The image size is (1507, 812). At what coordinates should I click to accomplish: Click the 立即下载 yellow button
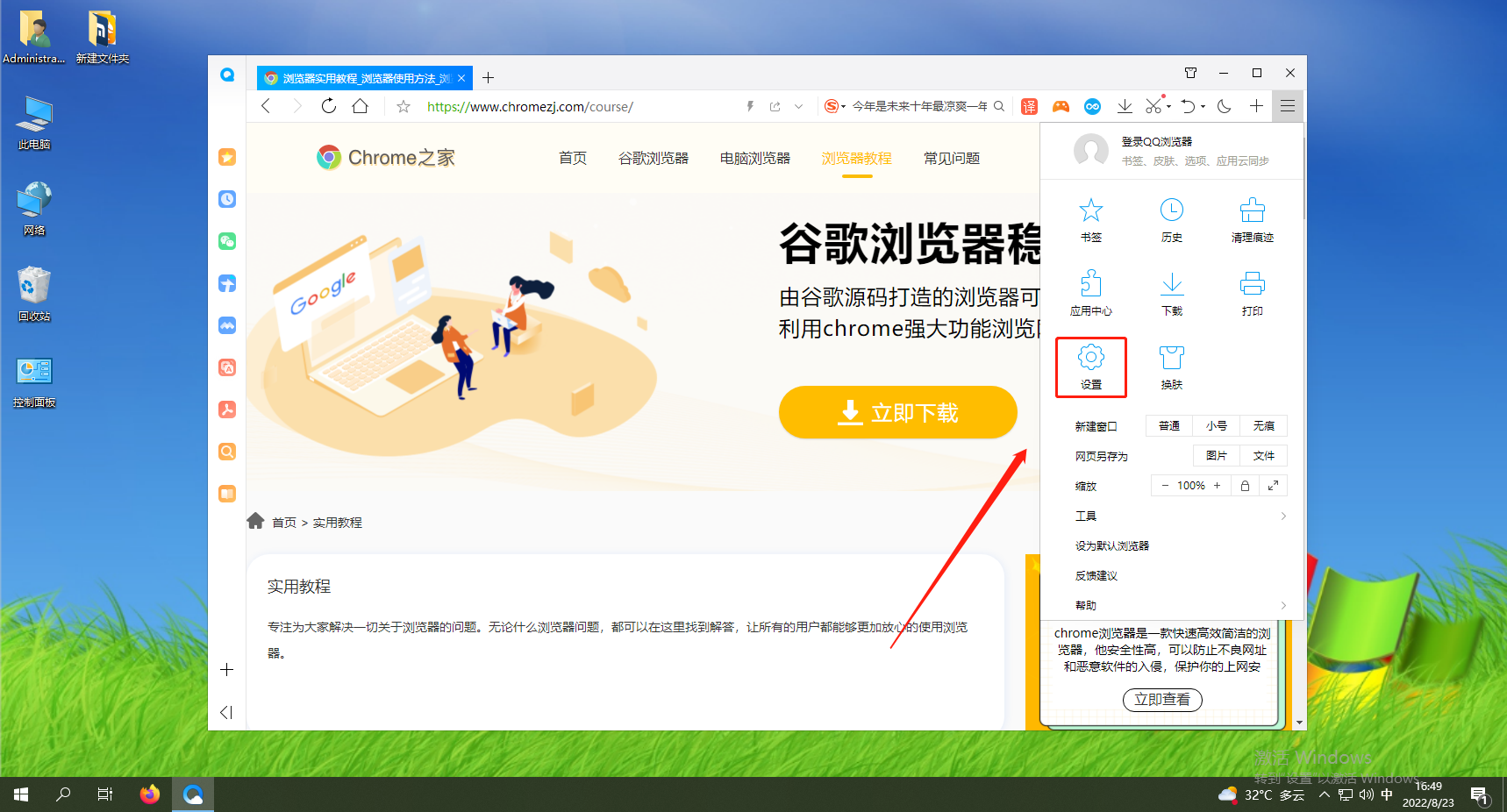point(898,412)
